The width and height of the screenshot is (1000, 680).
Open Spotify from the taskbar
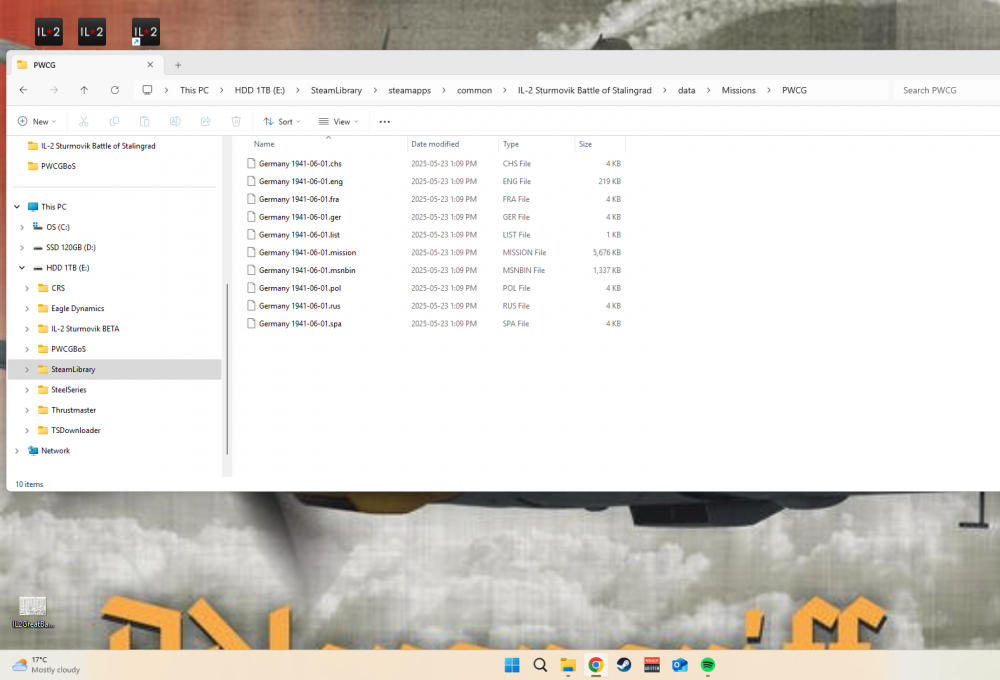(708, 664)
